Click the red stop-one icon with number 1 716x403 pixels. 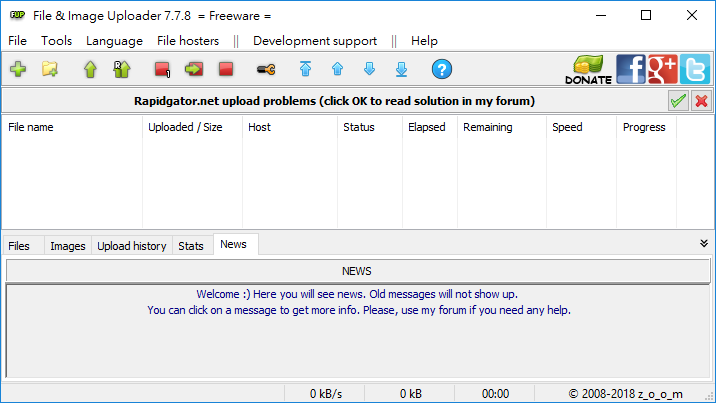click(x=162, y=69)
